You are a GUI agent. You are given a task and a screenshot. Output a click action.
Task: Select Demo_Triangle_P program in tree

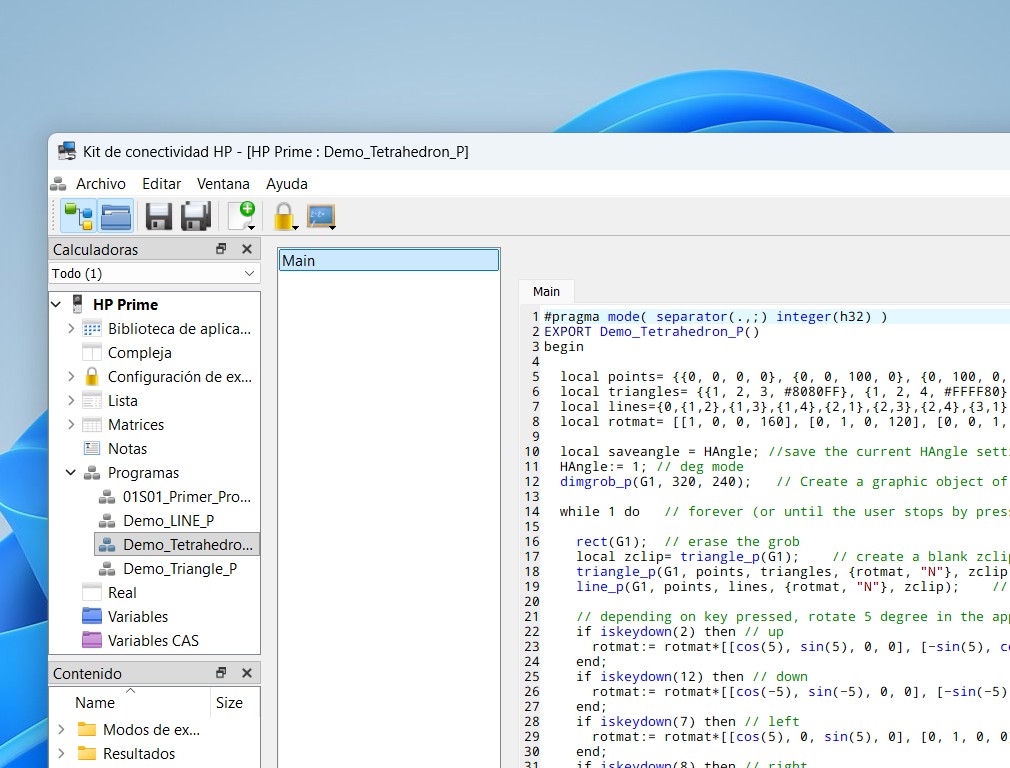[179, 569]
